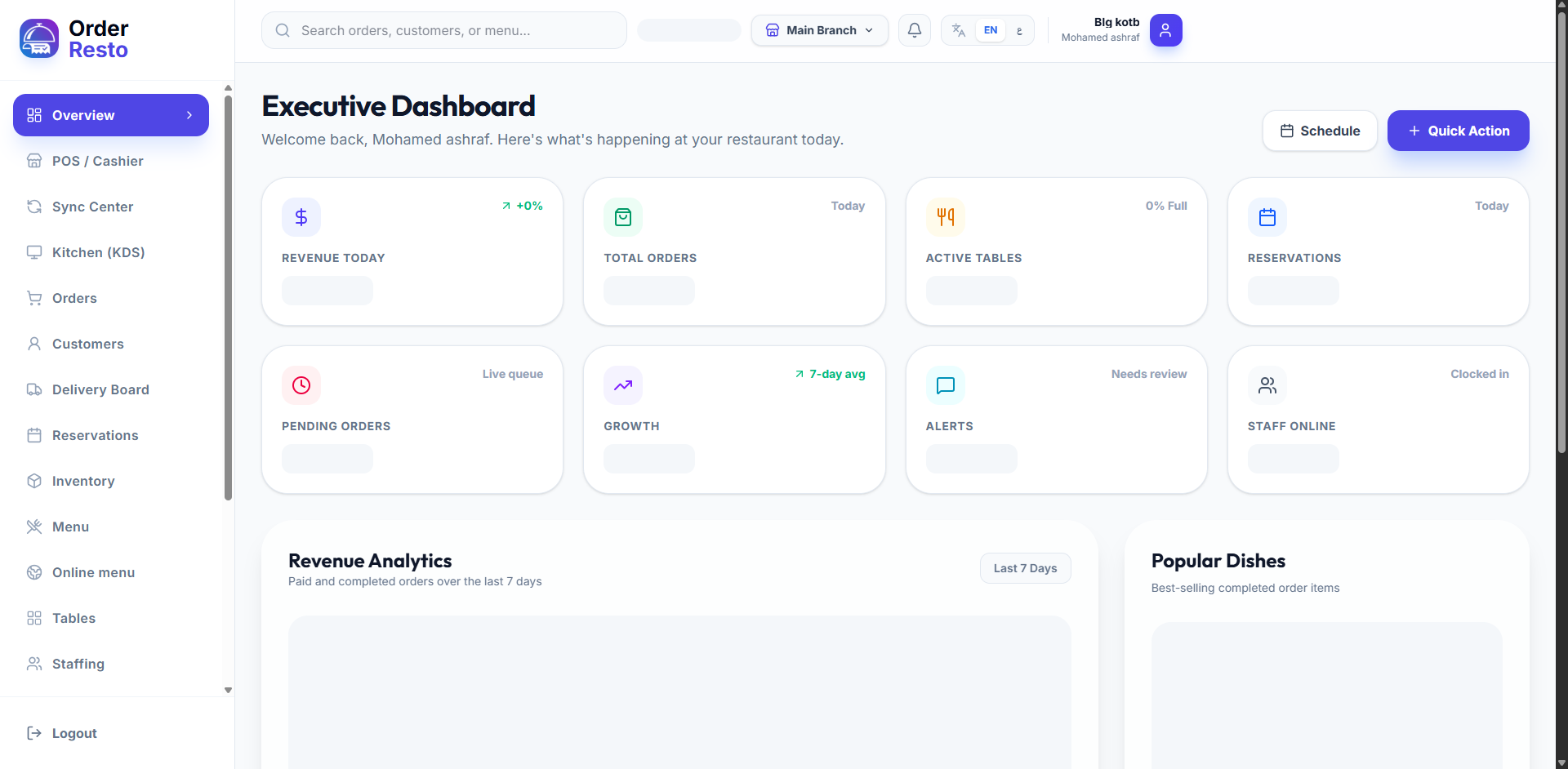Click the Online menu globe icon

pos(34,572)
